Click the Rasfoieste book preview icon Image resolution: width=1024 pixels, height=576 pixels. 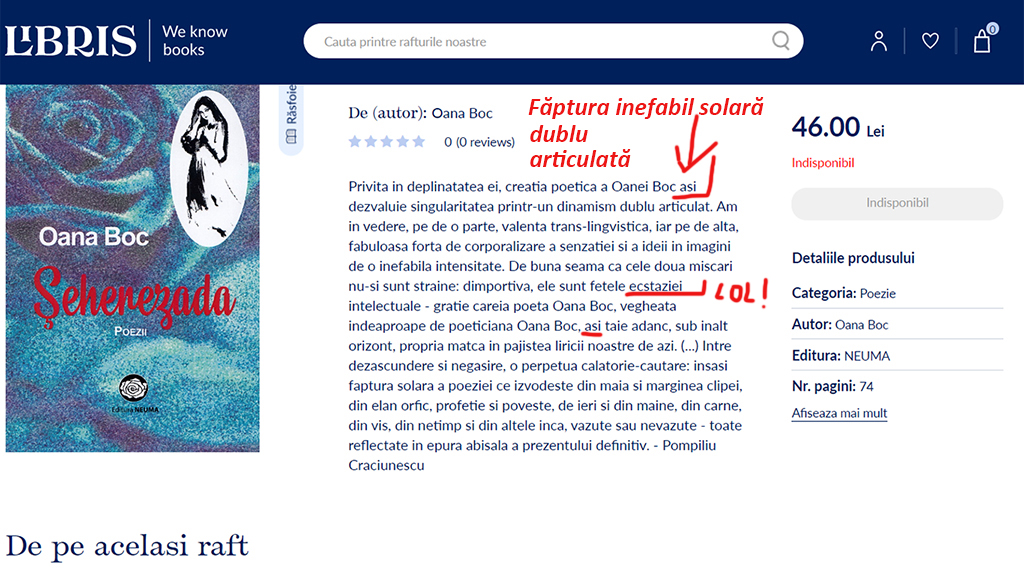292,137
